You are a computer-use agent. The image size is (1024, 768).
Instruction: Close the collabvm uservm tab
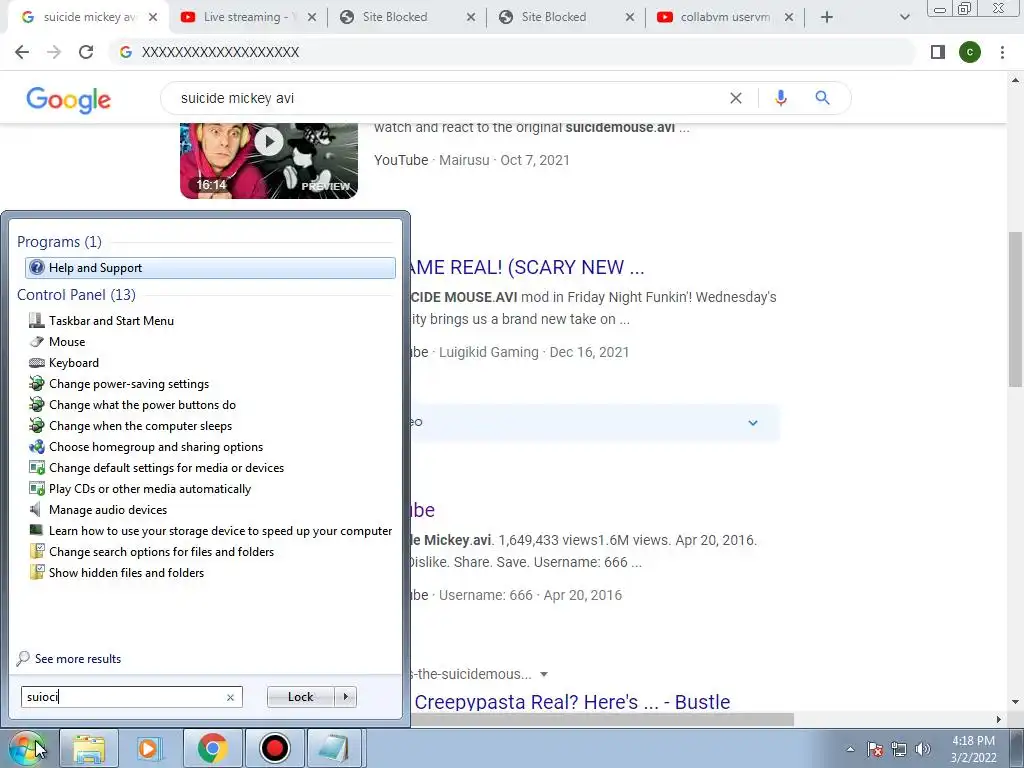click(789, 18)
